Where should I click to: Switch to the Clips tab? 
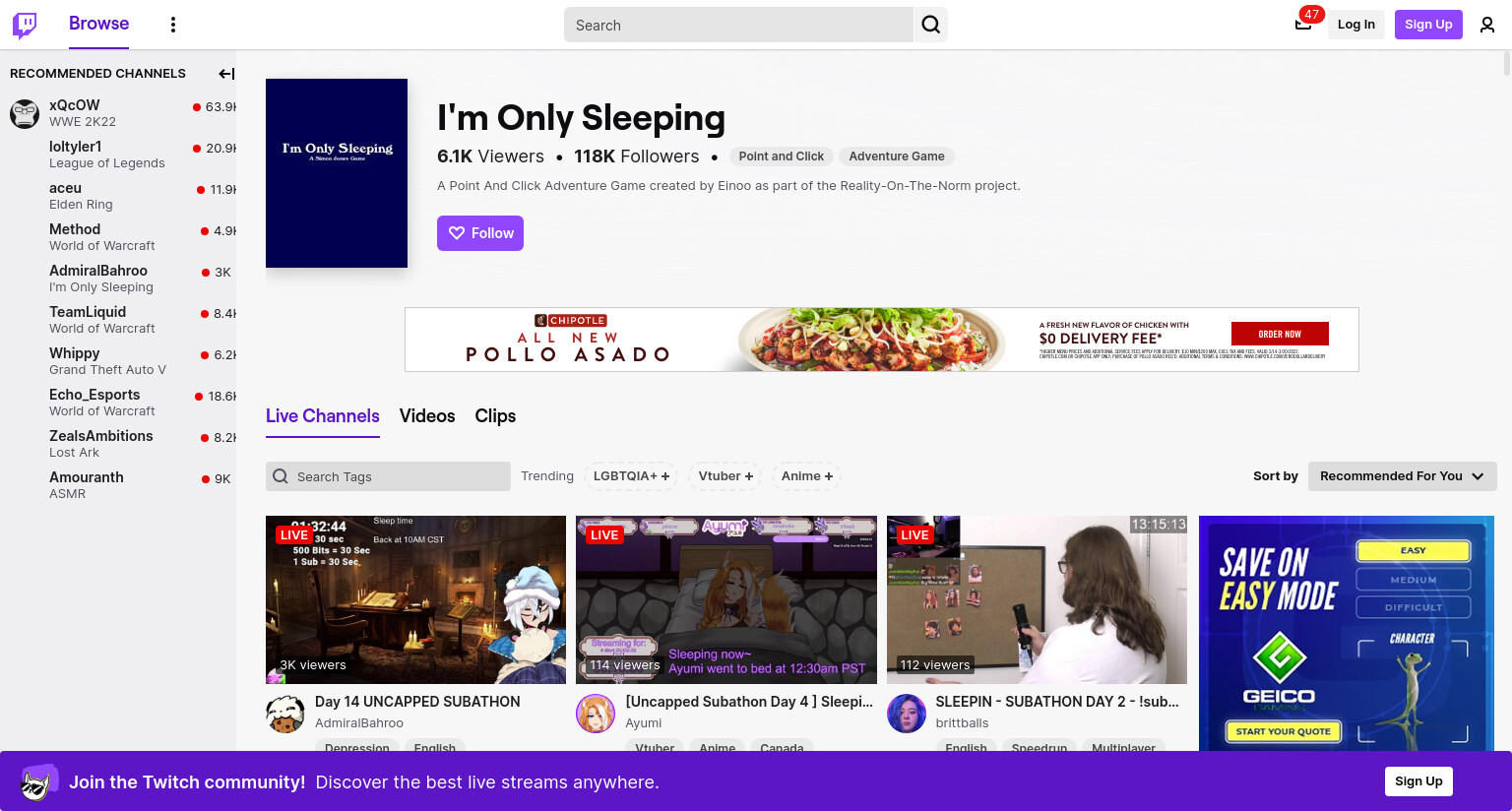click(x=495, y=416)
